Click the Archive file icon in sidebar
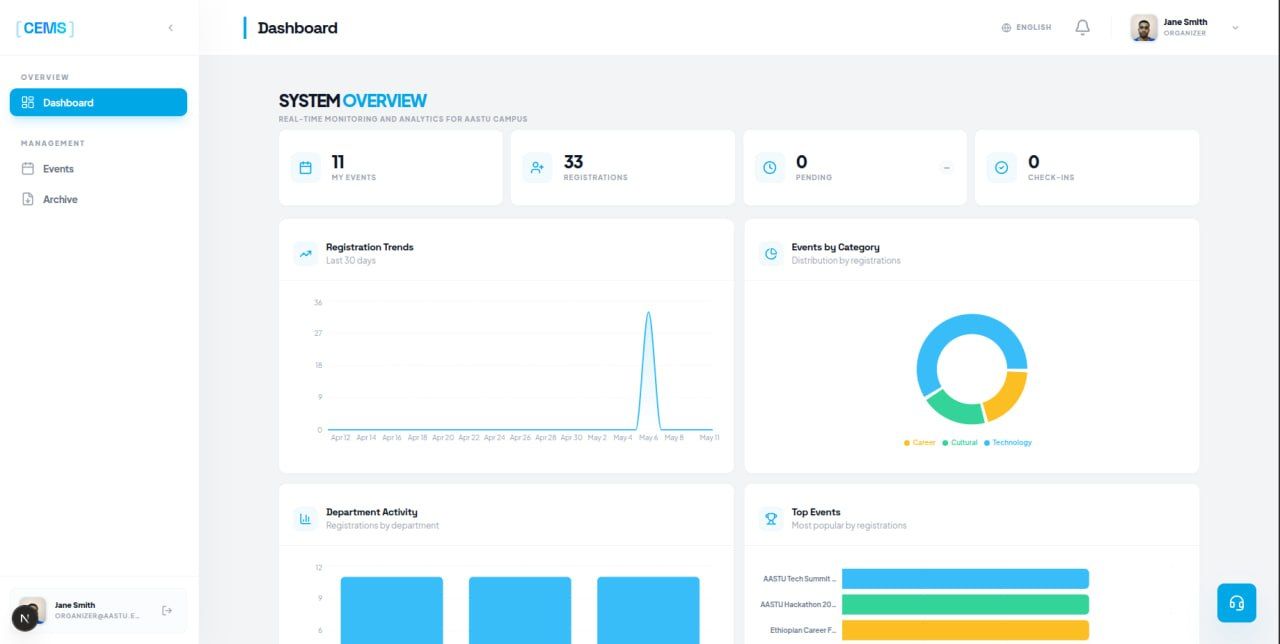Viewport: 1280px width, 644px height. [x=28, y=199]
